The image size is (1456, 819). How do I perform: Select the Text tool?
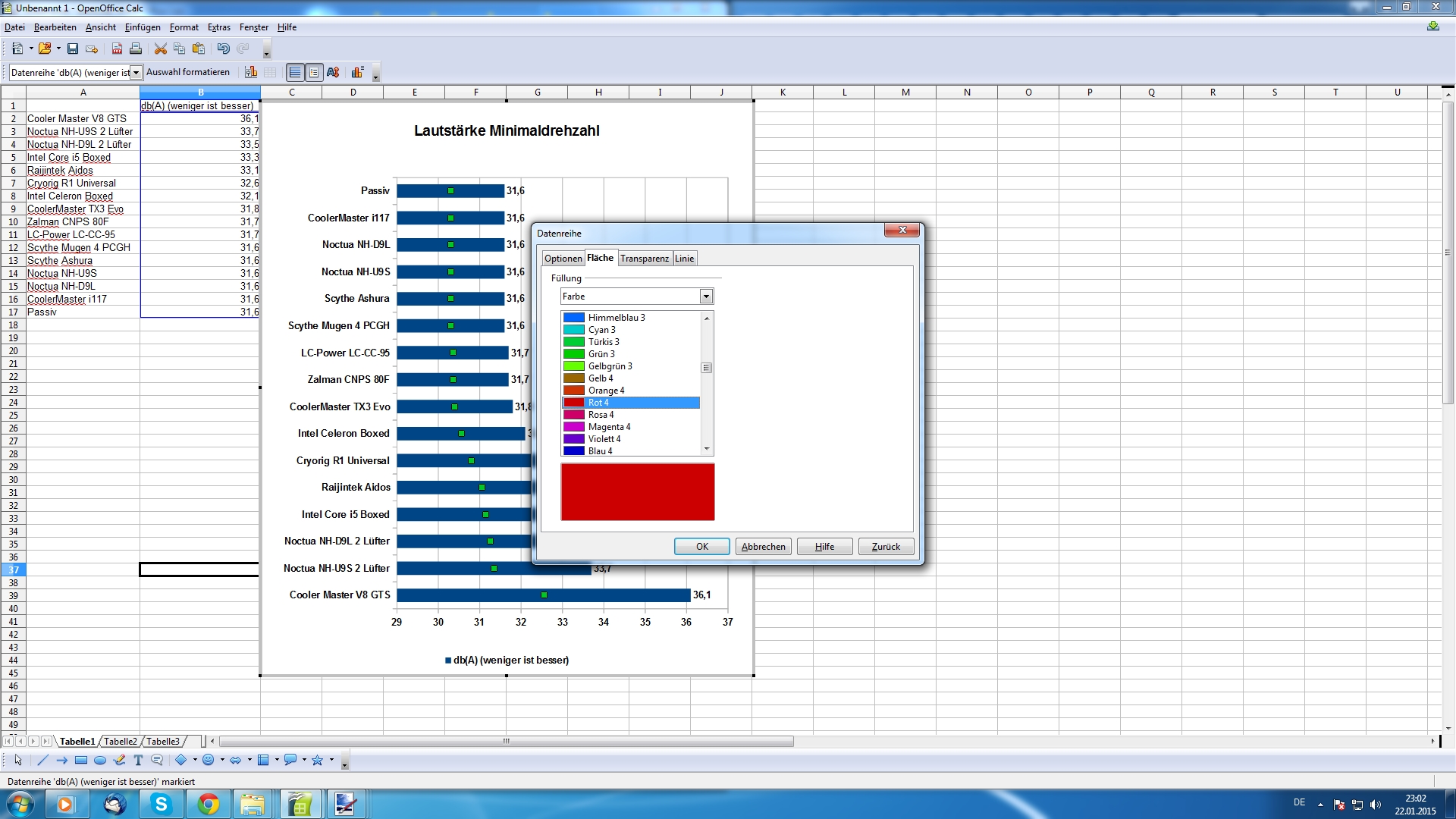138,760
